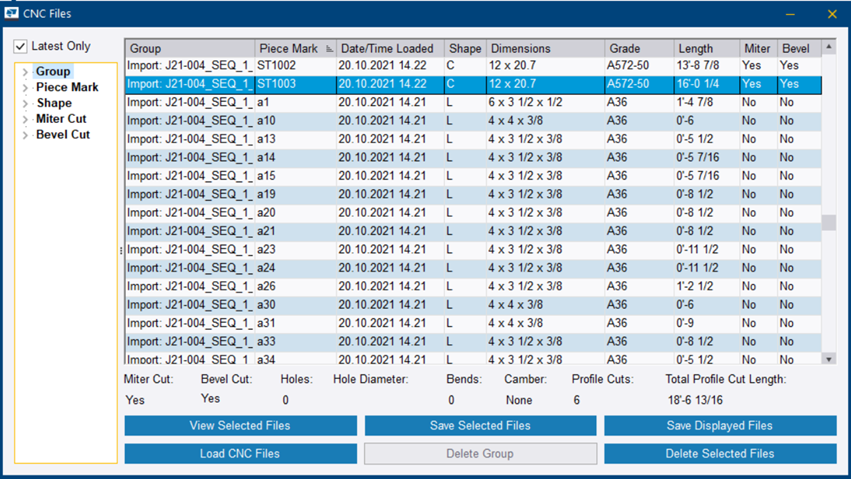Click the Load CNC Files button
This screenshot has width=851, height=479.
pyautogui.click(x=240, y=454)
